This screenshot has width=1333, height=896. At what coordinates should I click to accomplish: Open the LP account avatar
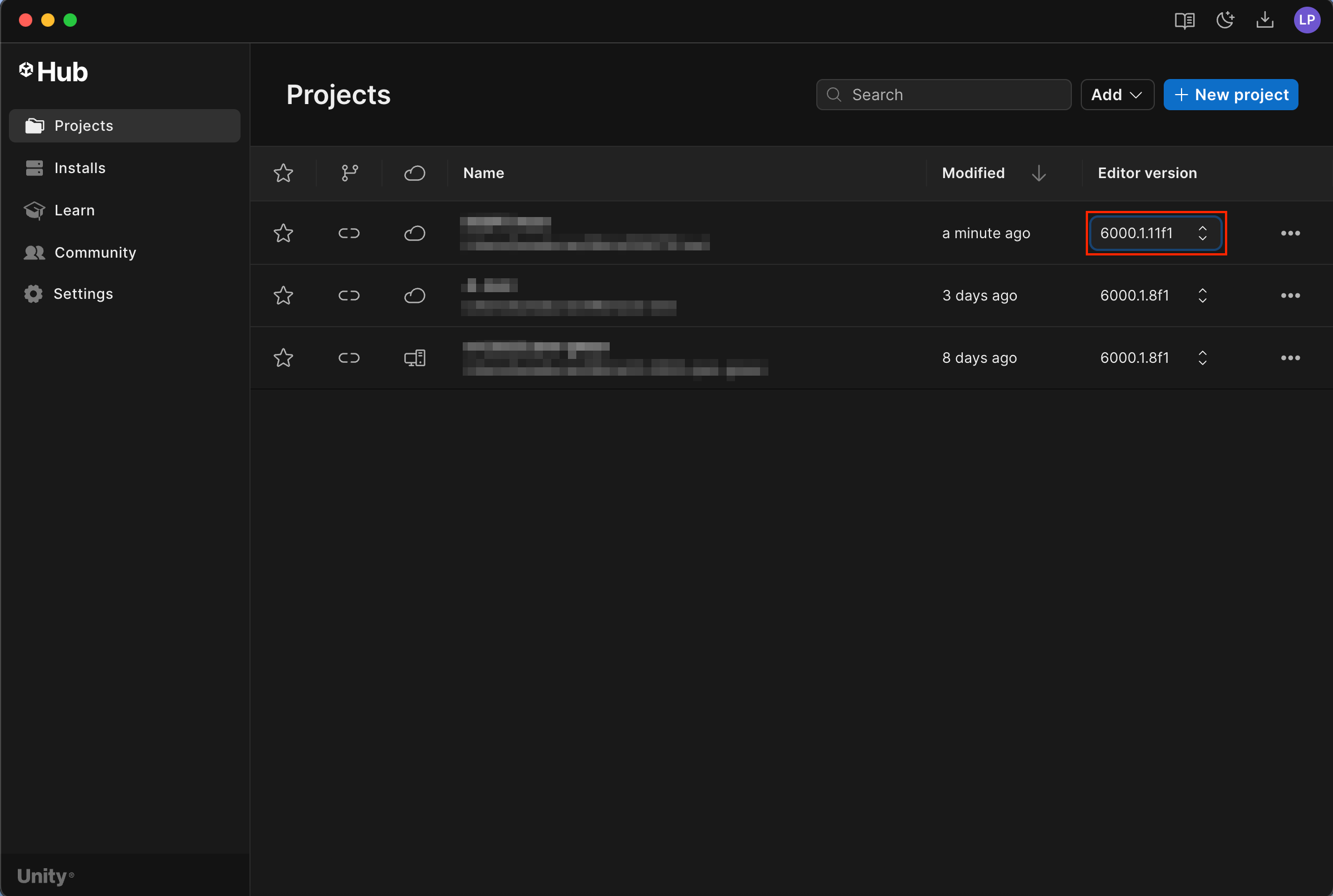tap(1306, 21)
